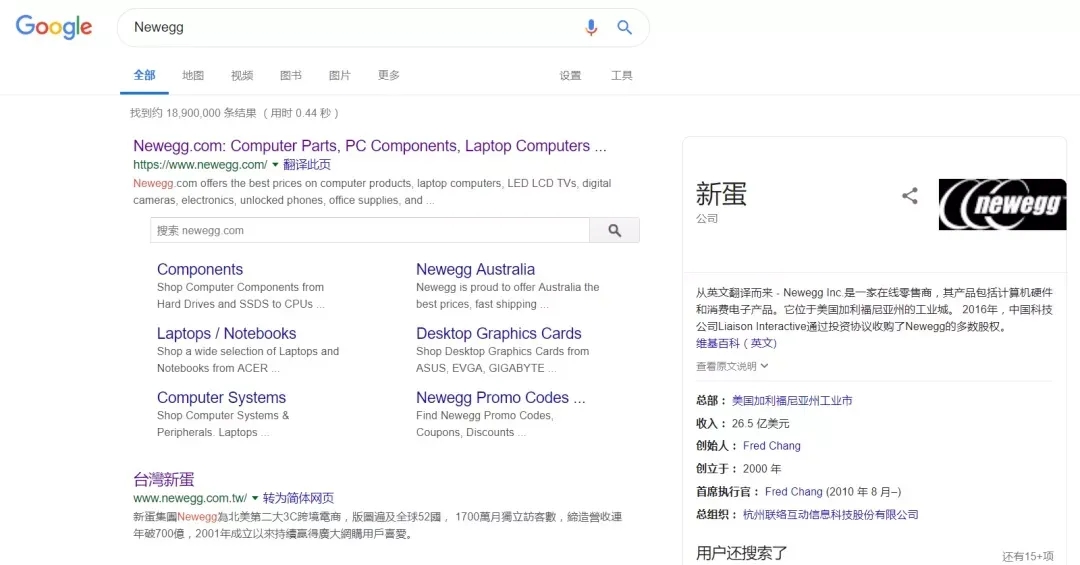Click the https://www.newegg.com/ green URL
The height and width of the screenshot is (565, 1080).
tap(200, 165)
